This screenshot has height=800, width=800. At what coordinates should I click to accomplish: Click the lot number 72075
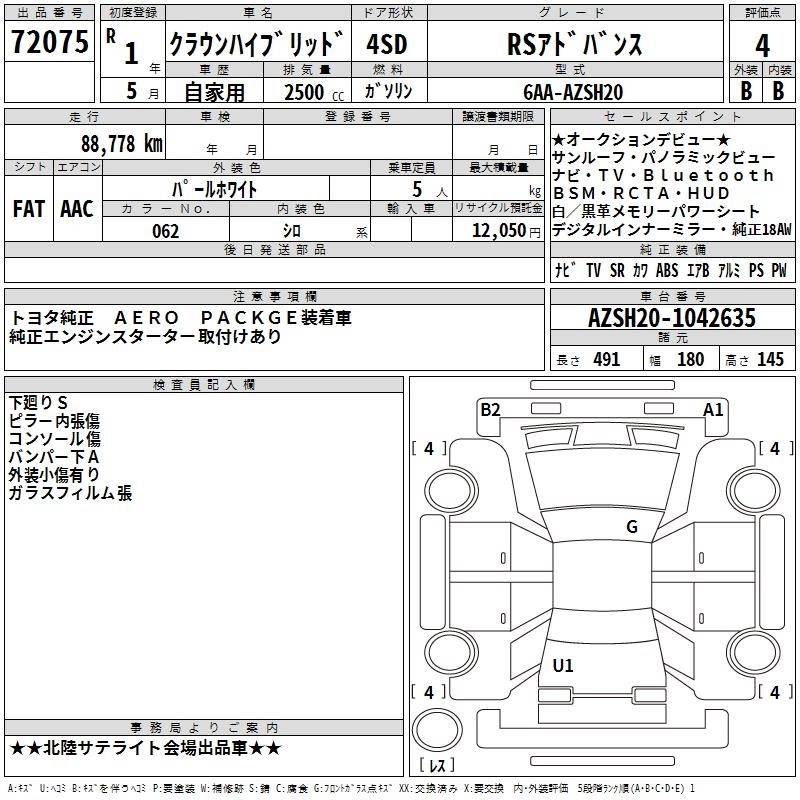pyautogui.click(x=50, y=43)
